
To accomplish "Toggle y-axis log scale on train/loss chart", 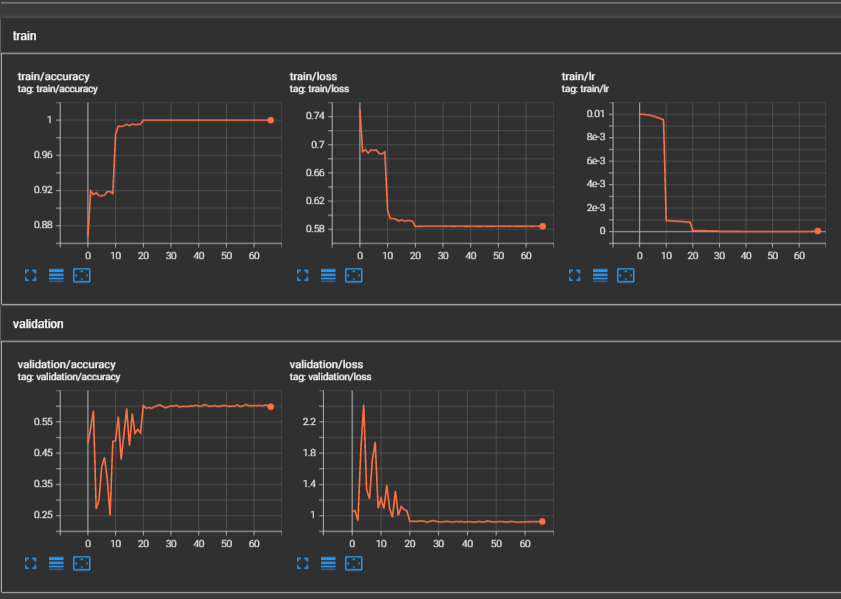I will (x=327, y=274).
